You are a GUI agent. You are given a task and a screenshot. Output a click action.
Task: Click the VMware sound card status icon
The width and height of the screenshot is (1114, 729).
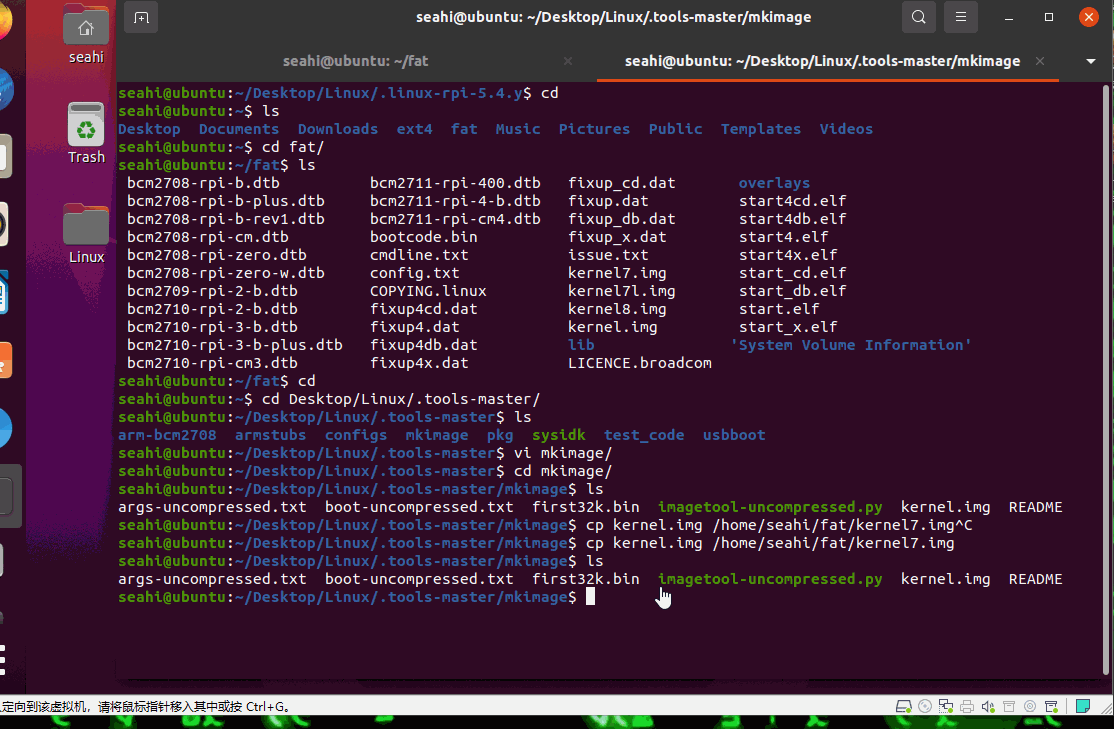click(988, 706)
